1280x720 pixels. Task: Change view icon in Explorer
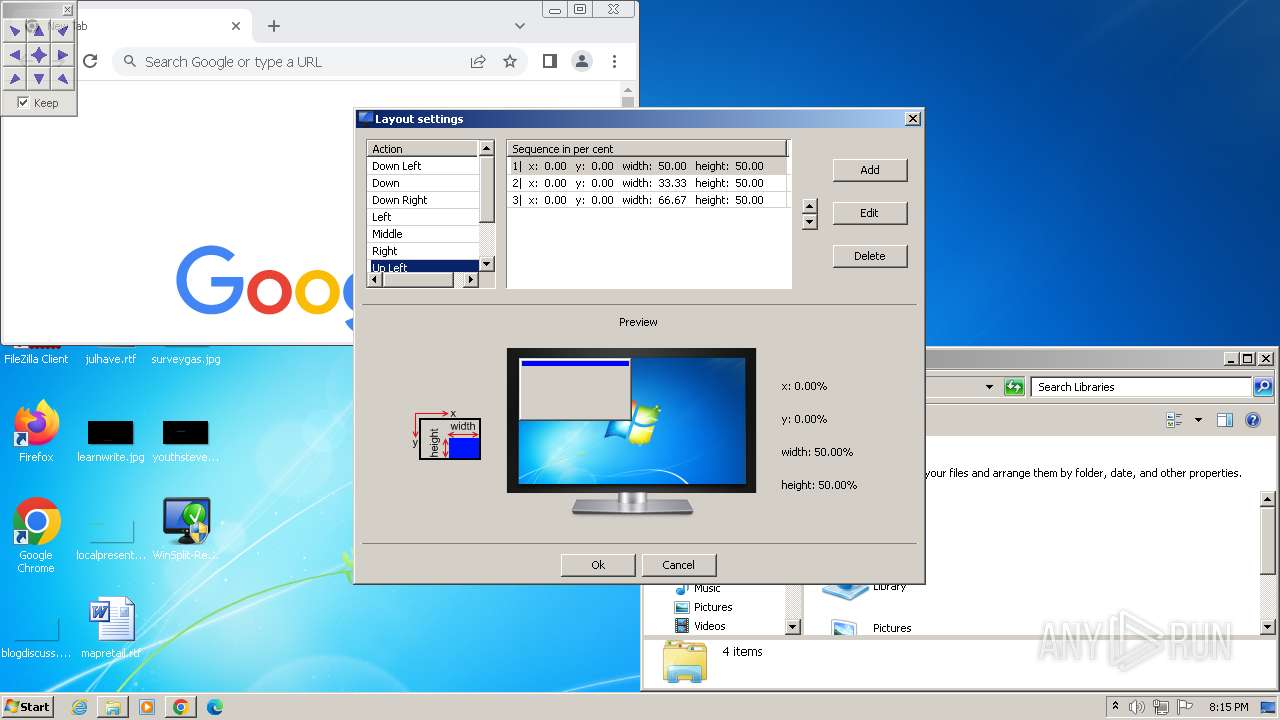click(x=1174, y=420)
